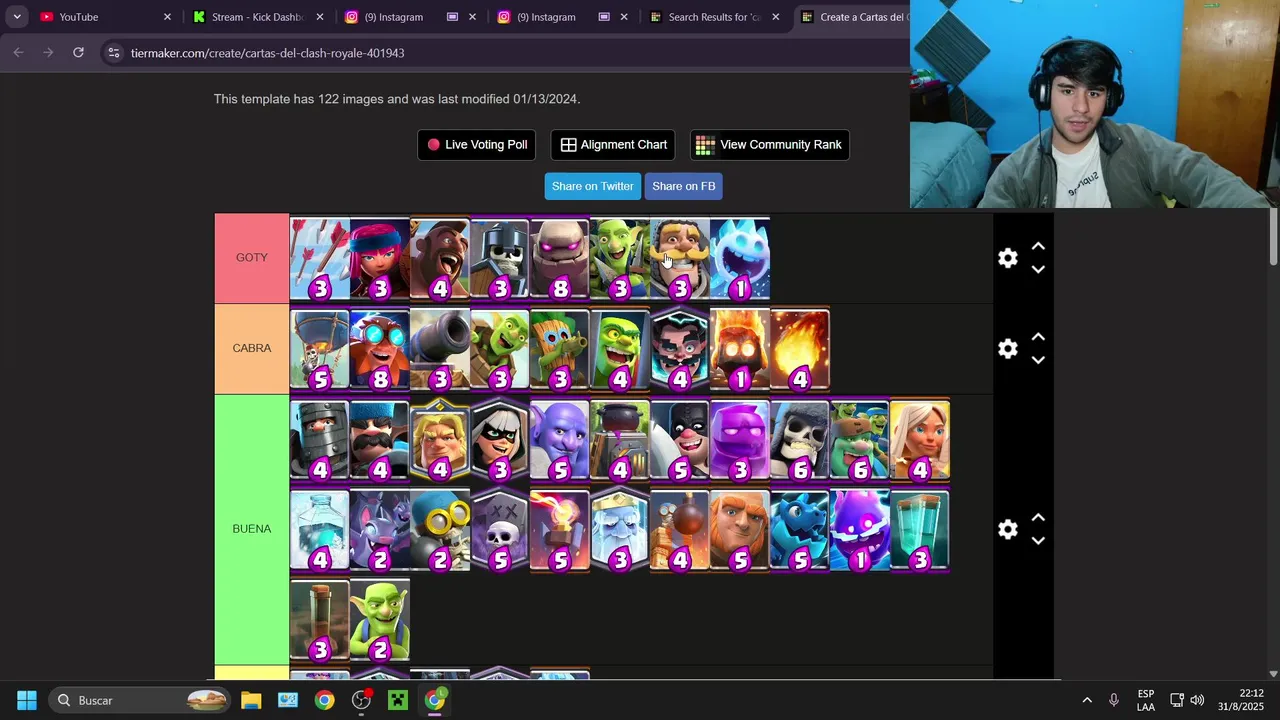
Task: Move GOTY tier down with arrow
Action: [1038, 269]
